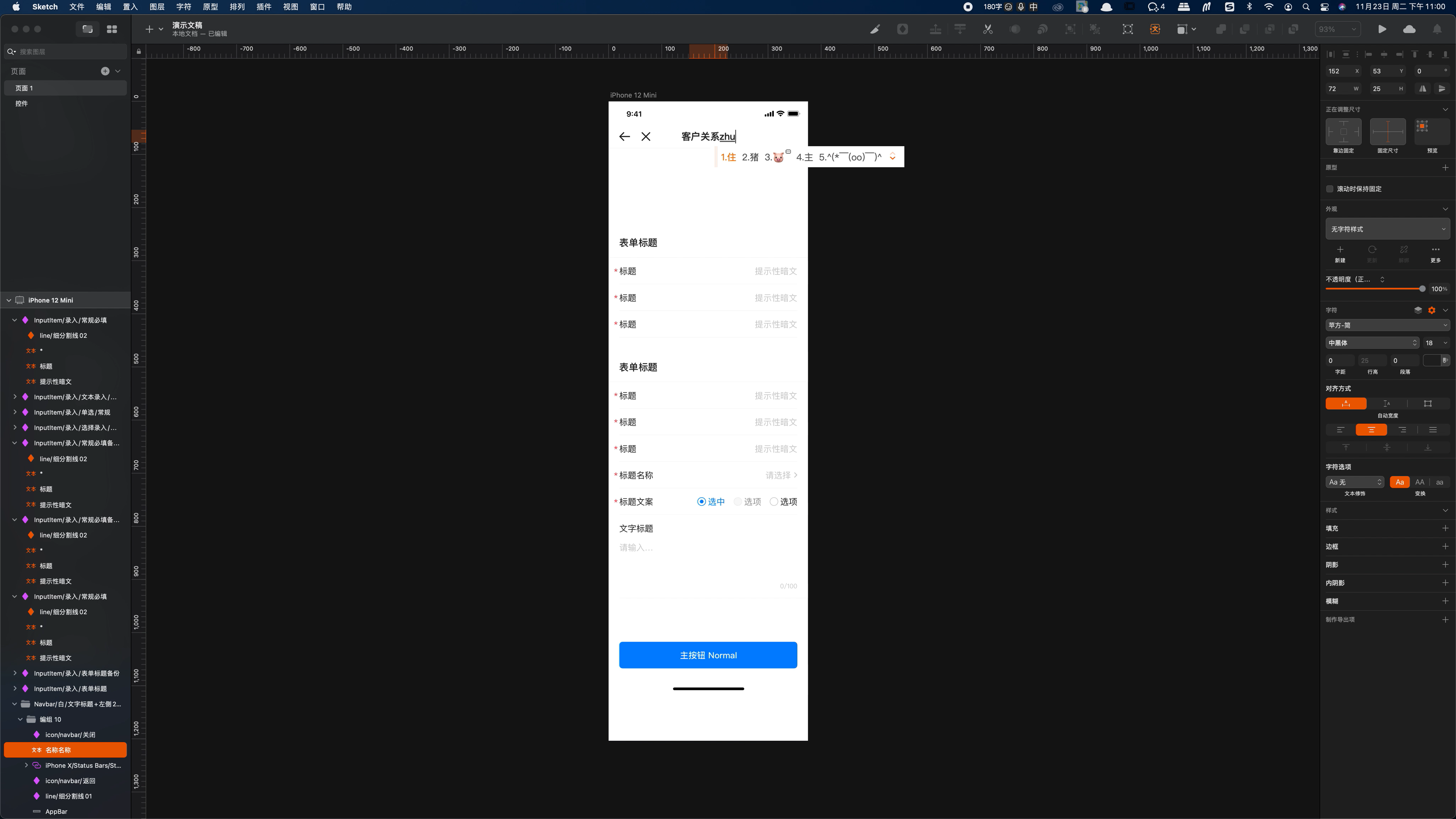Click the flip vertical icon in inspector
The height and width of the screenshot is (819, 1456).
point(1442,89)
